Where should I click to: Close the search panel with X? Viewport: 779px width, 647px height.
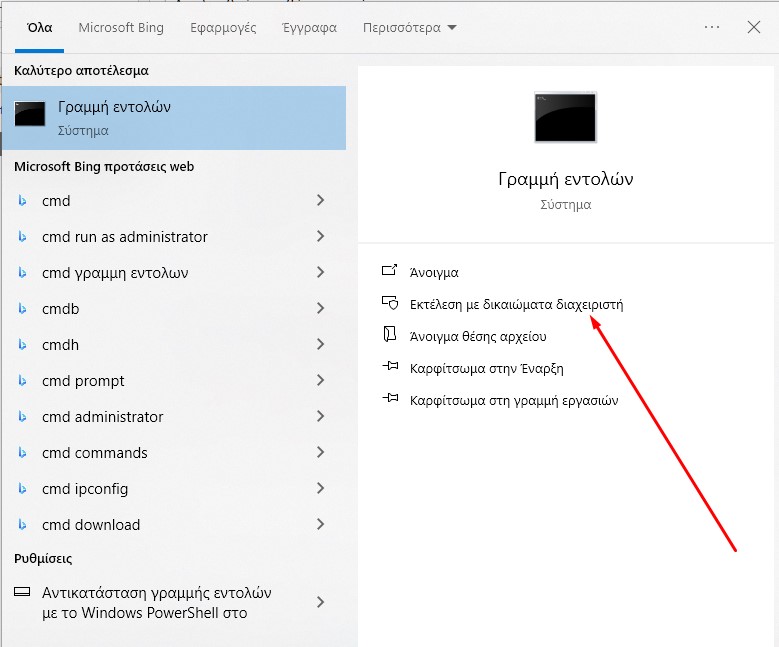point(754,28)
